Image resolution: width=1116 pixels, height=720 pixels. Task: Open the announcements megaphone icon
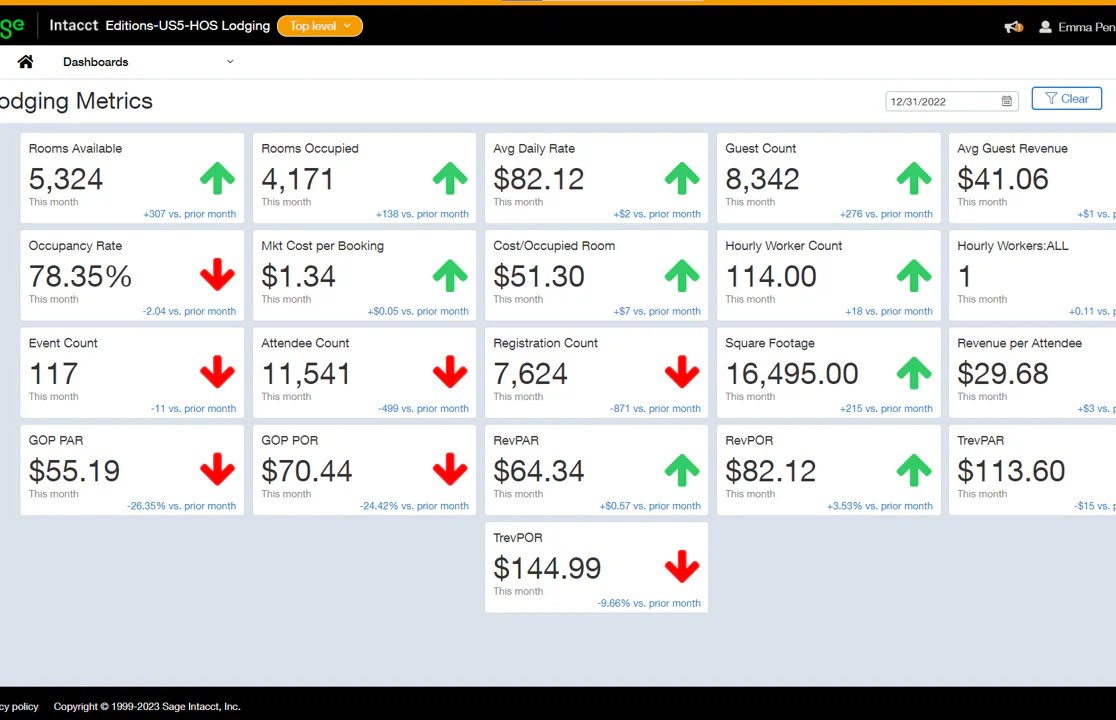tap(1014, 27)
